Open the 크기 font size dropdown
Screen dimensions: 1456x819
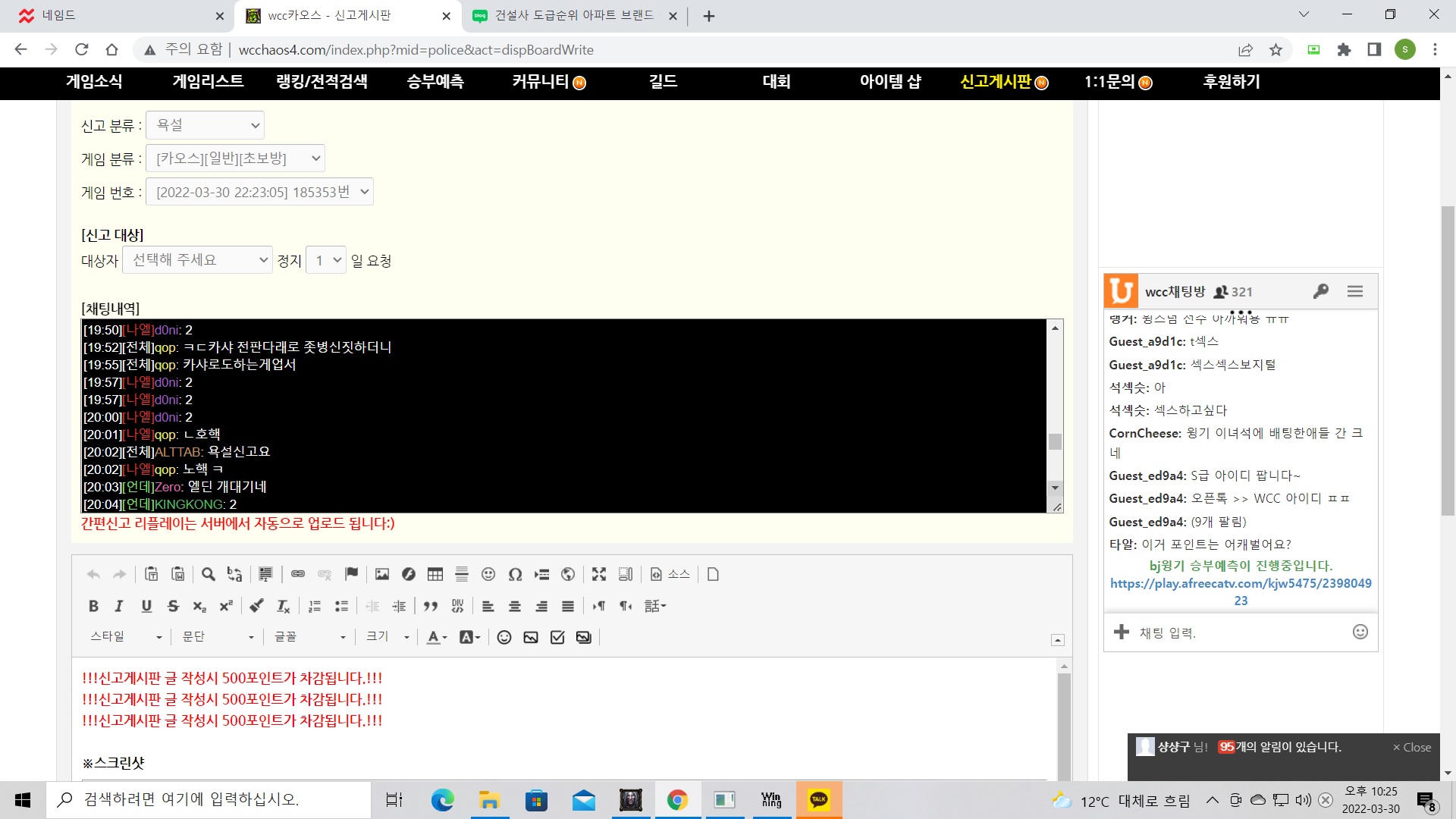point(388,637)
